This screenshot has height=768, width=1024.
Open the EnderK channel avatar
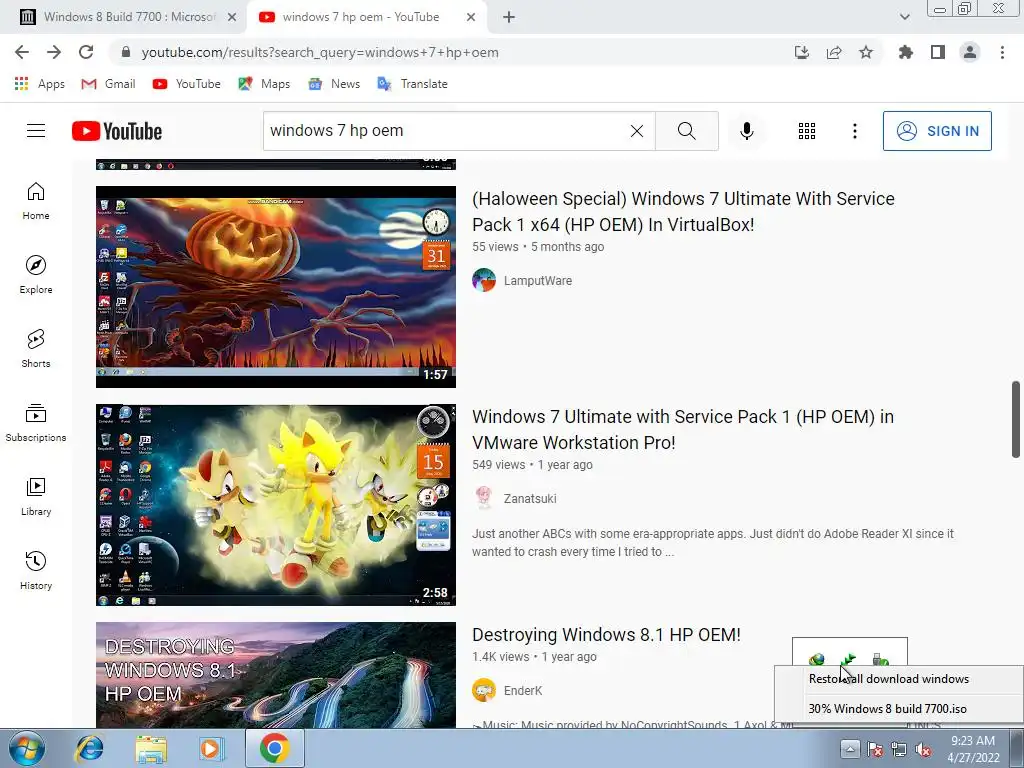pyautogui.click(x=484, y=690)
